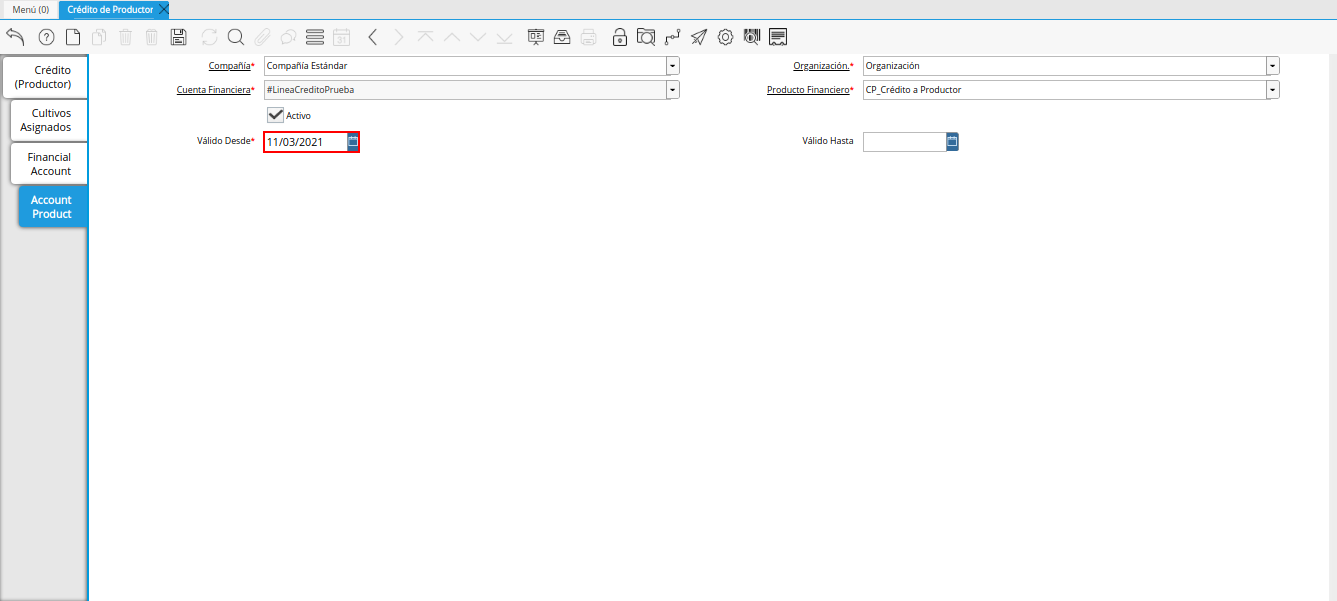Expand the Producto Financiero dropdown arrow

pyautogui.click(x=1273, y=90)
